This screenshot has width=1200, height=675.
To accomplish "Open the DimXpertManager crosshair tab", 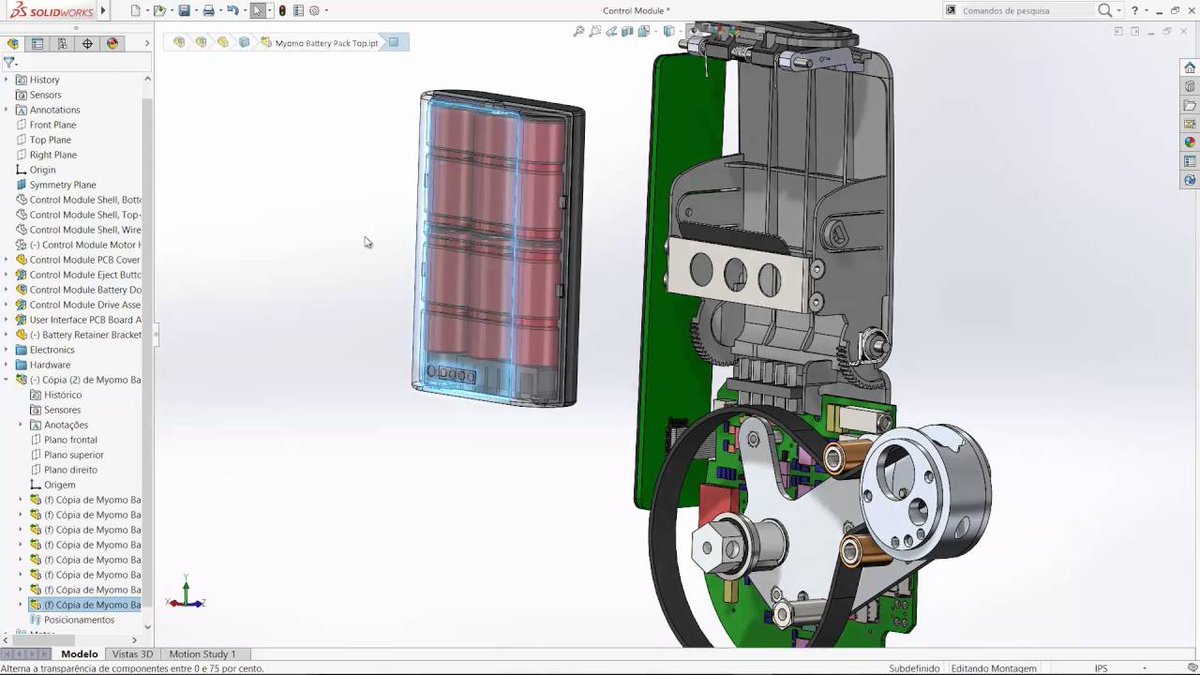I will [x=87, y=43].
